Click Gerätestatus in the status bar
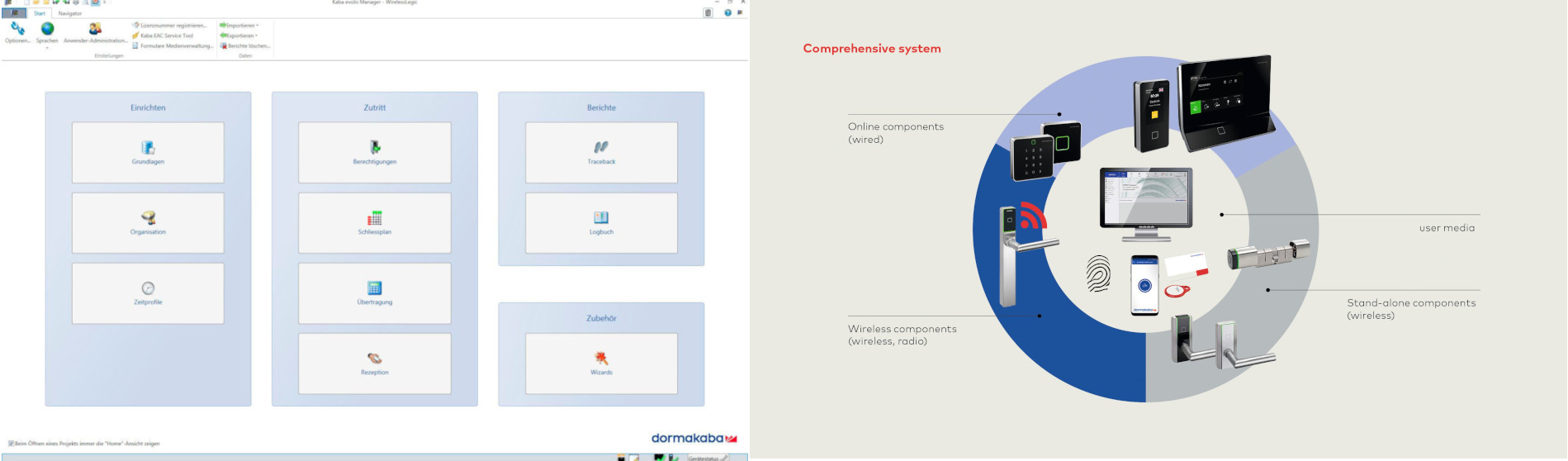 (707, 458)
